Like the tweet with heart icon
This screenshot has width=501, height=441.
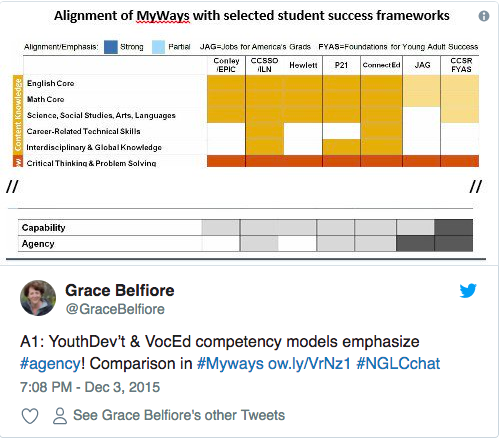pos(30,416)
